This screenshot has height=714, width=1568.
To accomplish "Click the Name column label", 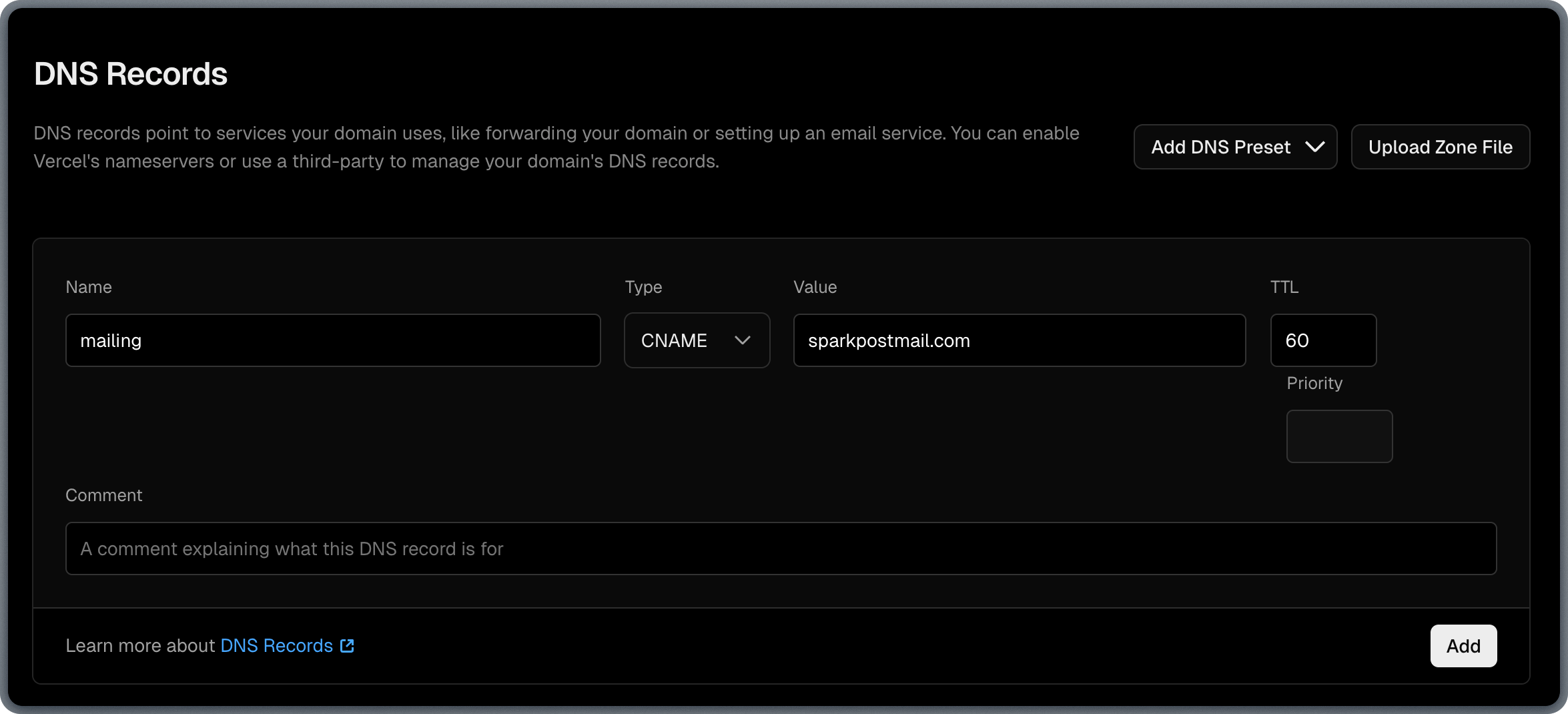I will [89, 286].
